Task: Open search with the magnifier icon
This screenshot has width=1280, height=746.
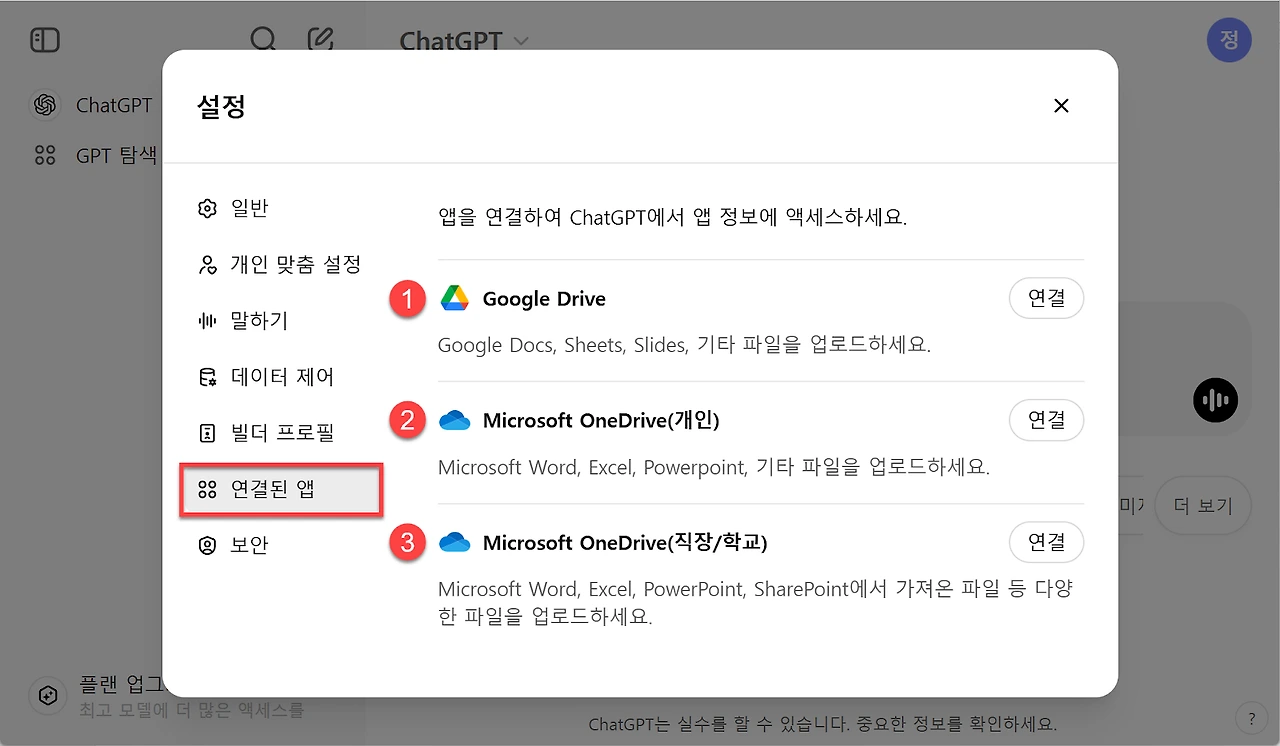Action: pyautogui.click(x=263, y=40)
